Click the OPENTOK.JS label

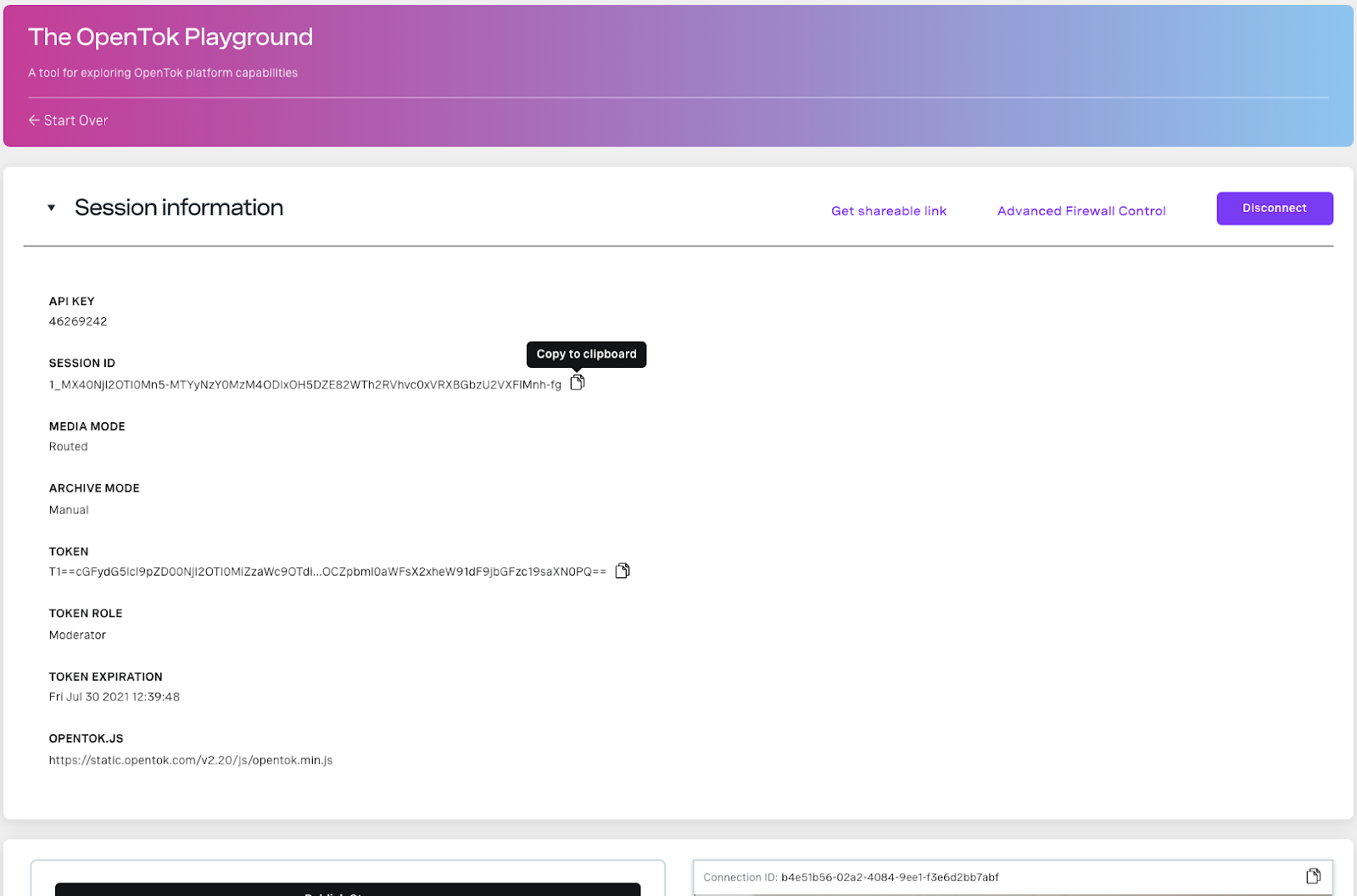pyautogui.click(x=87, y=738)
